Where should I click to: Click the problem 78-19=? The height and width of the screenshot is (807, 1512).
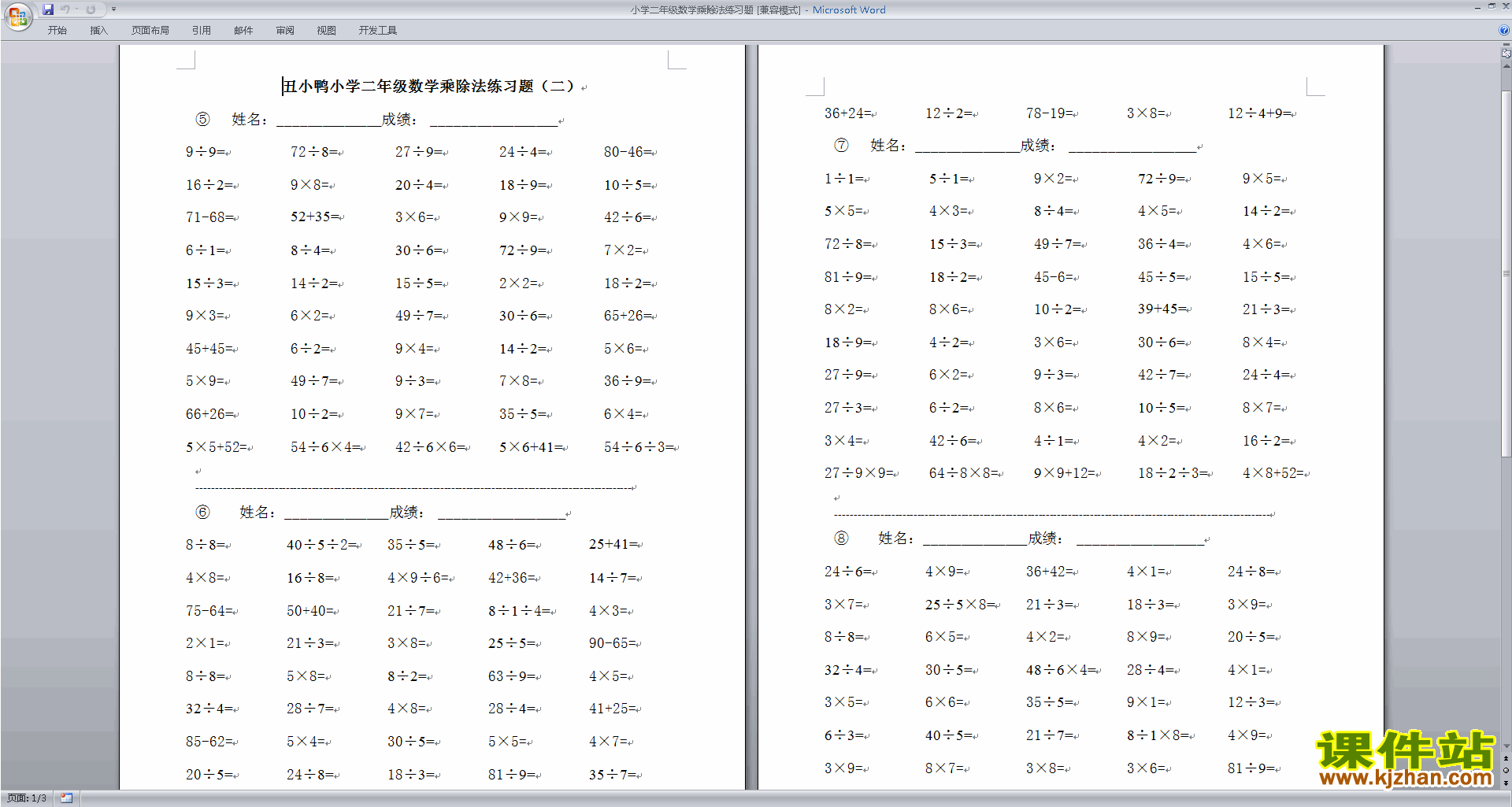1051,113
